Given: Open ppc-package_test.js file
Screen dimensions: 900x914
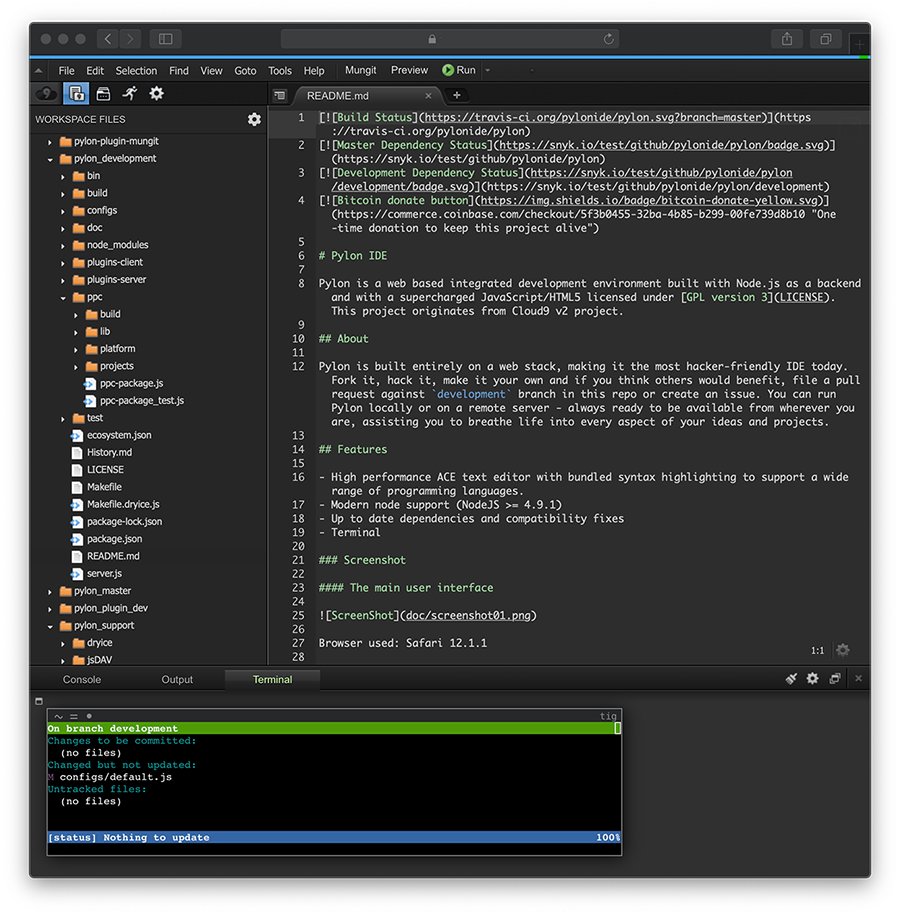Looking at the screenshot, I should pos(142,401).
